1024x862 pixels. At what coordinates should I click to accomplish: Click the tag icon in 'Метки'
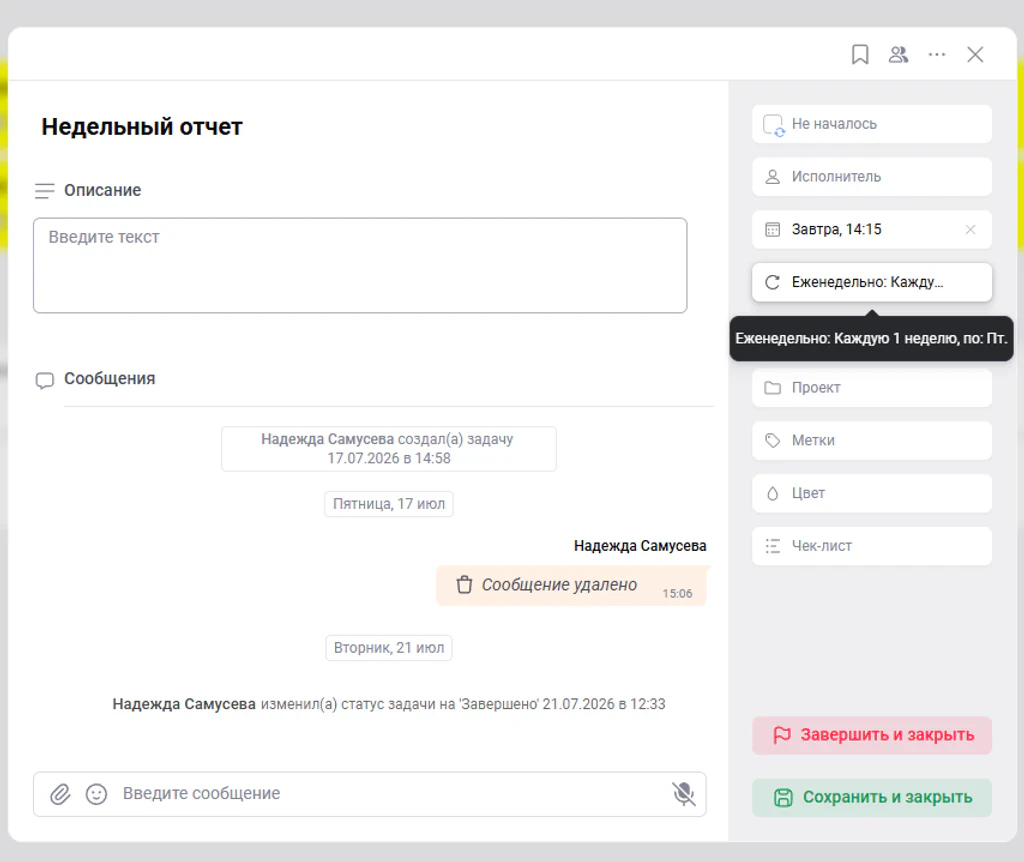click(773, 441)
